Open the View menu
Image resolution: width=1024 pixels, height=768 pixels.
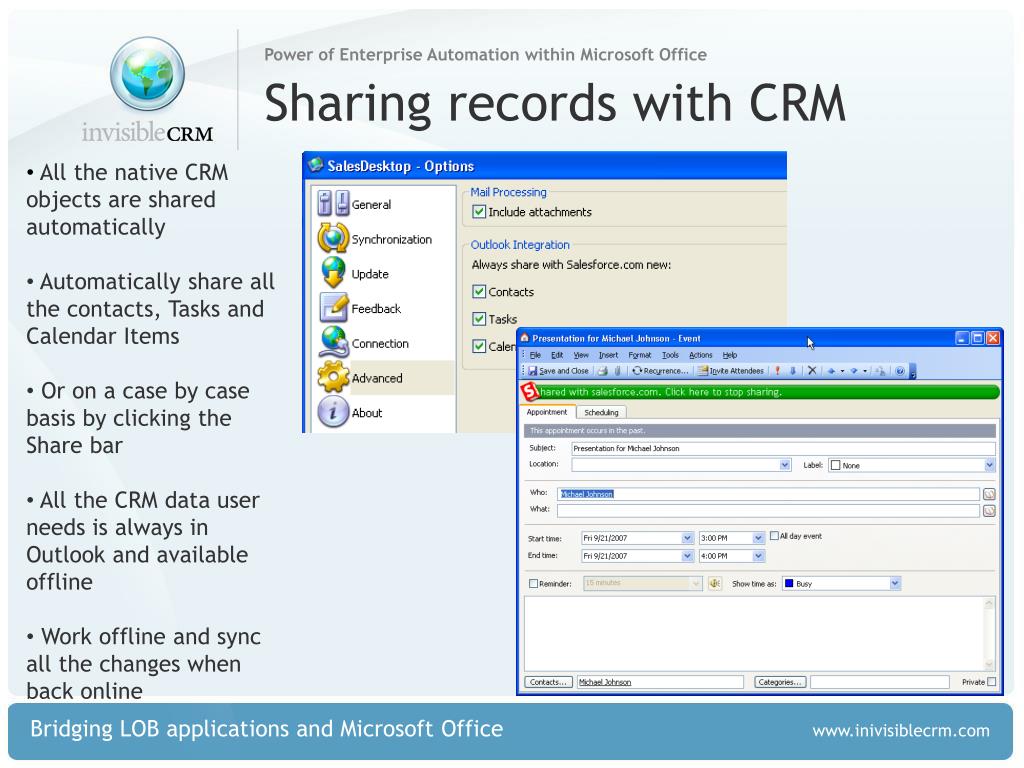pyautogui.click(x=581, y=355)
